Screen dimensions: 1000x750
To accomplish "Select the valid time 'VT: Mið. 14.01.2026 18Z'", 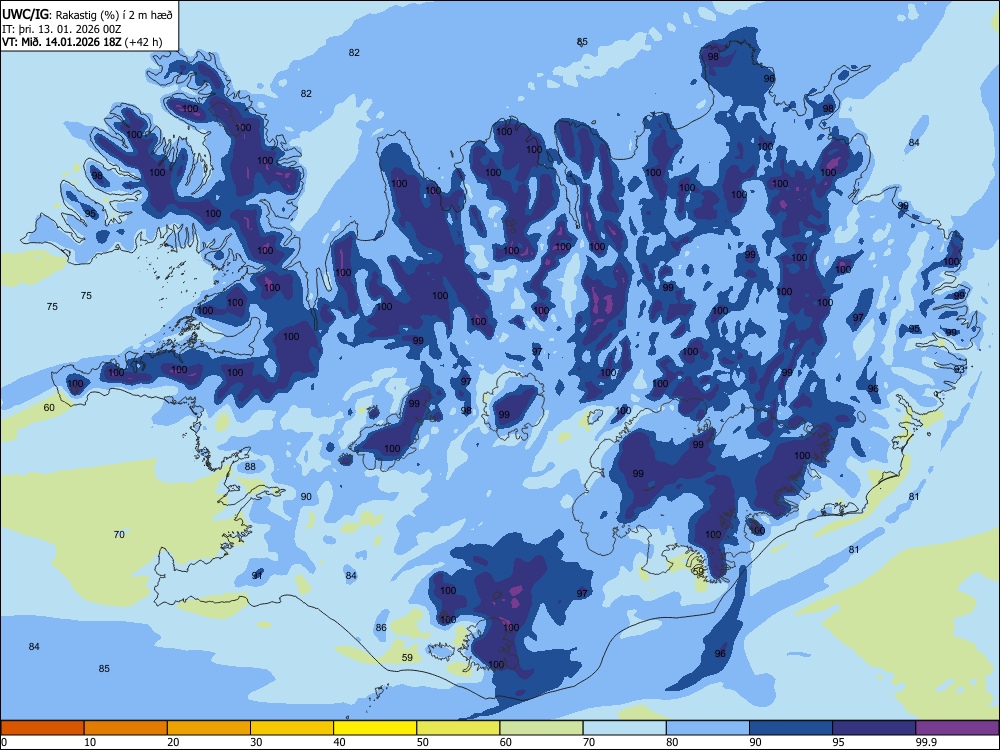I will pos(62,43).
